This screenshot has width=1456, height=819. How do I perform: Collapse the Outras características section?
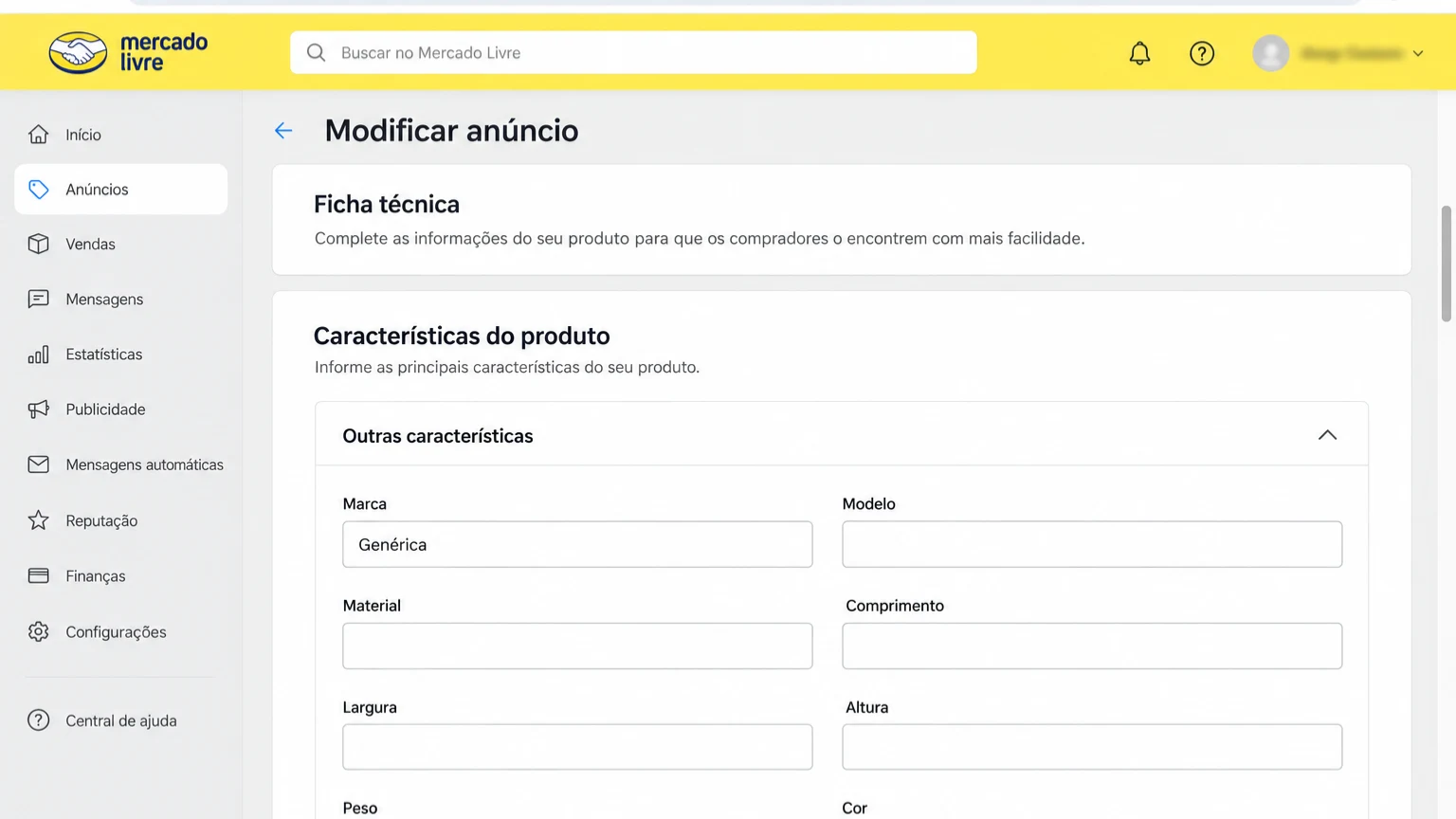coord(1327,435)
